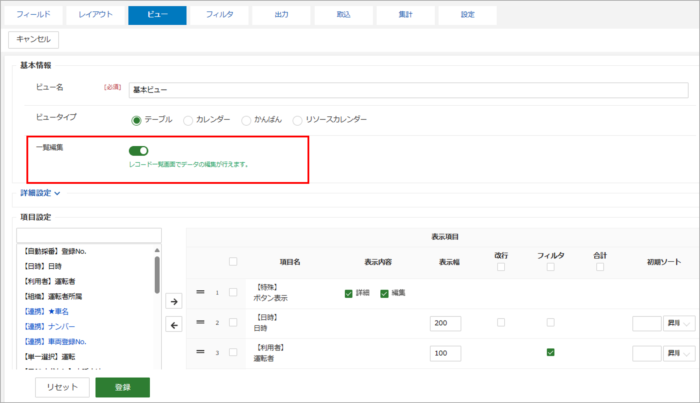Select 【連携】車両登録No. in item list
This screenshot has height=403, width=700.
55,342
